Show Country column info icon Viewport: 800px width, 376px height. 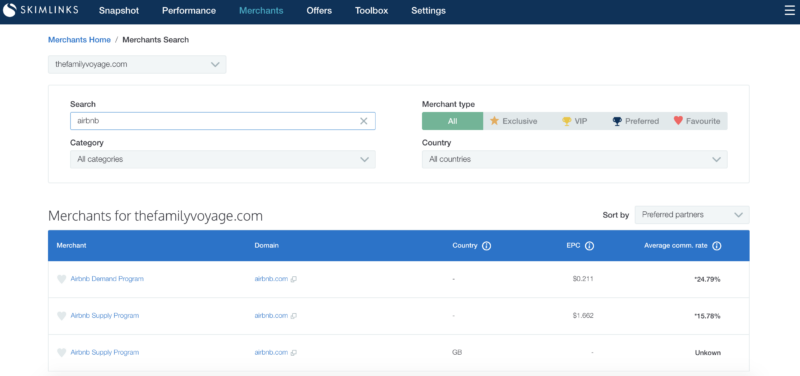[486, 246]
